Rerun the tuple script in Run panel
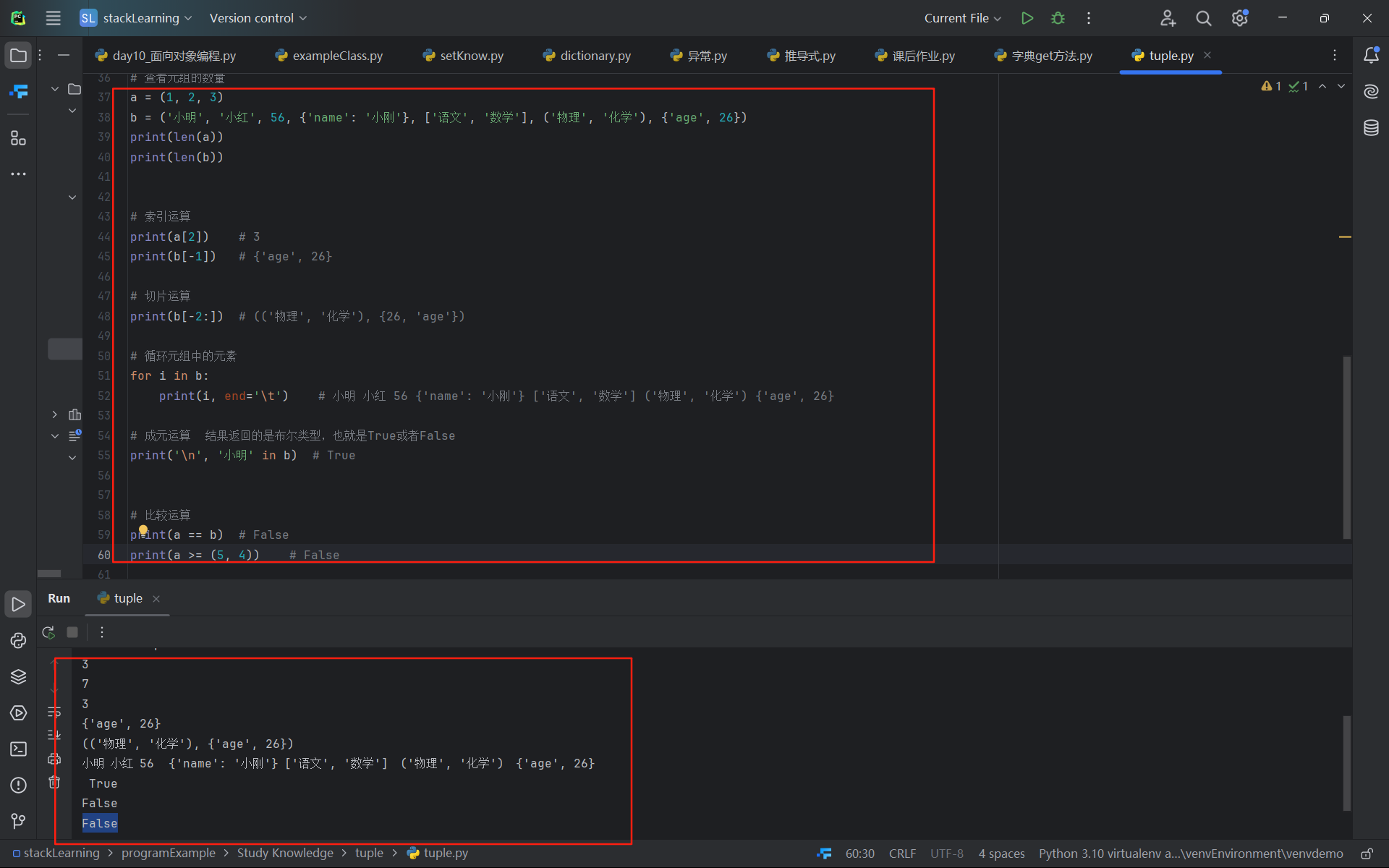 pyautogui.click(x=48, y=632)
